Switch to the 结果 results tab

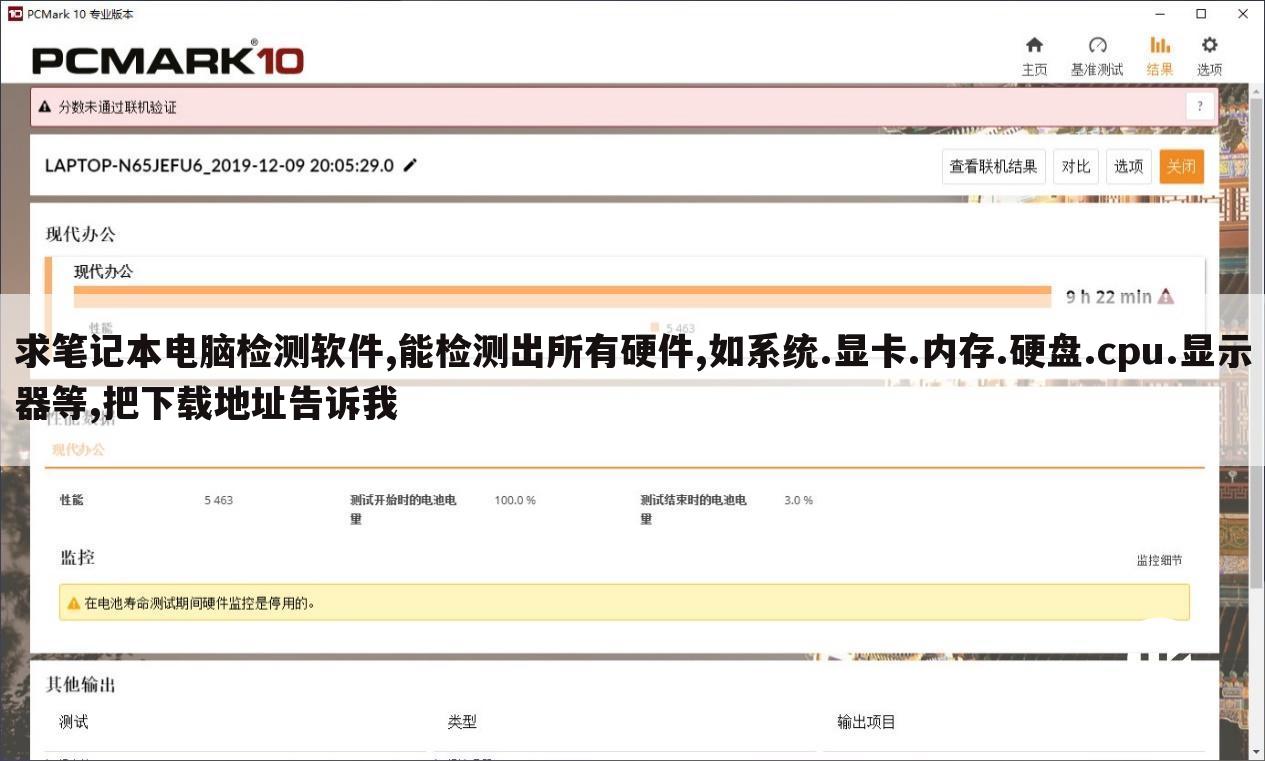pos(1159,45)
